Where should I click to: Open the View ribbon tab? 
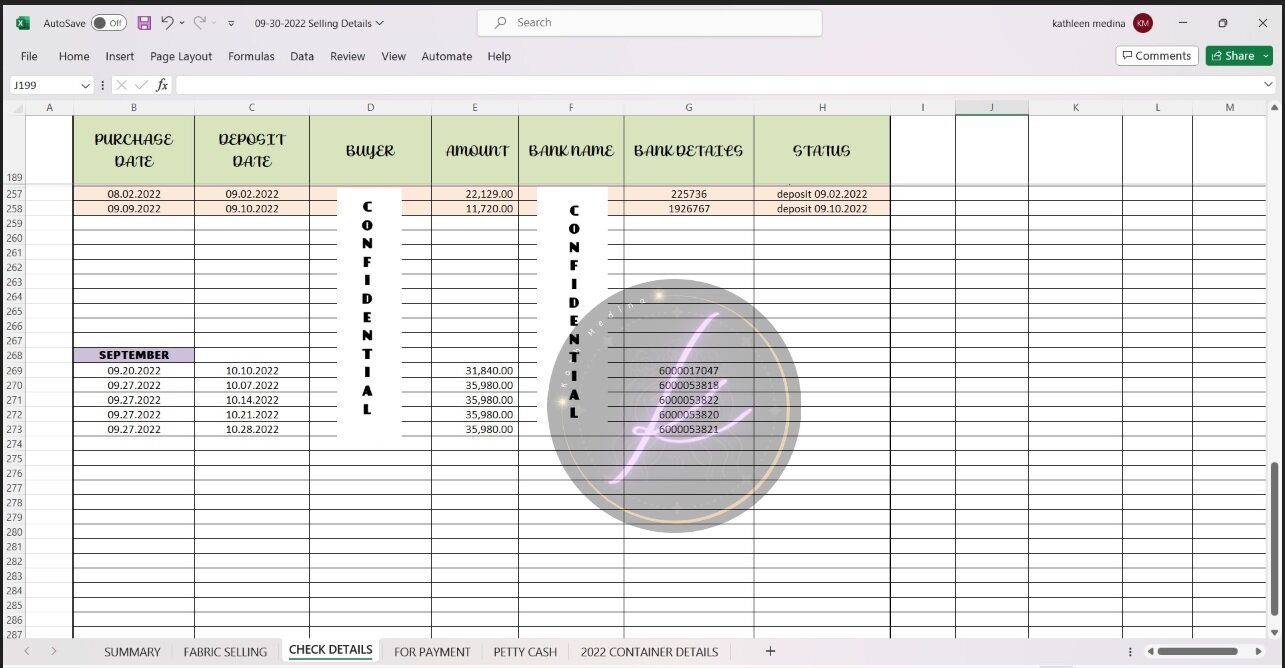pos(393,56)
